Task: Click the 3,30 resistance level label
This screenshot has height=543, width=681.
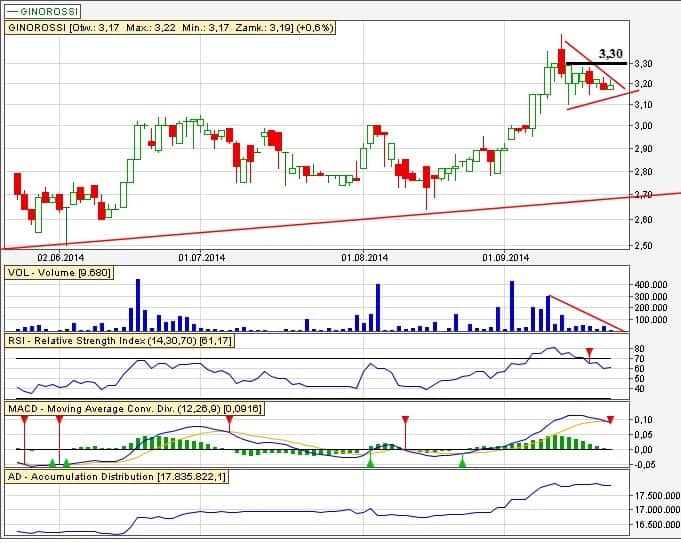Action: 610,52
